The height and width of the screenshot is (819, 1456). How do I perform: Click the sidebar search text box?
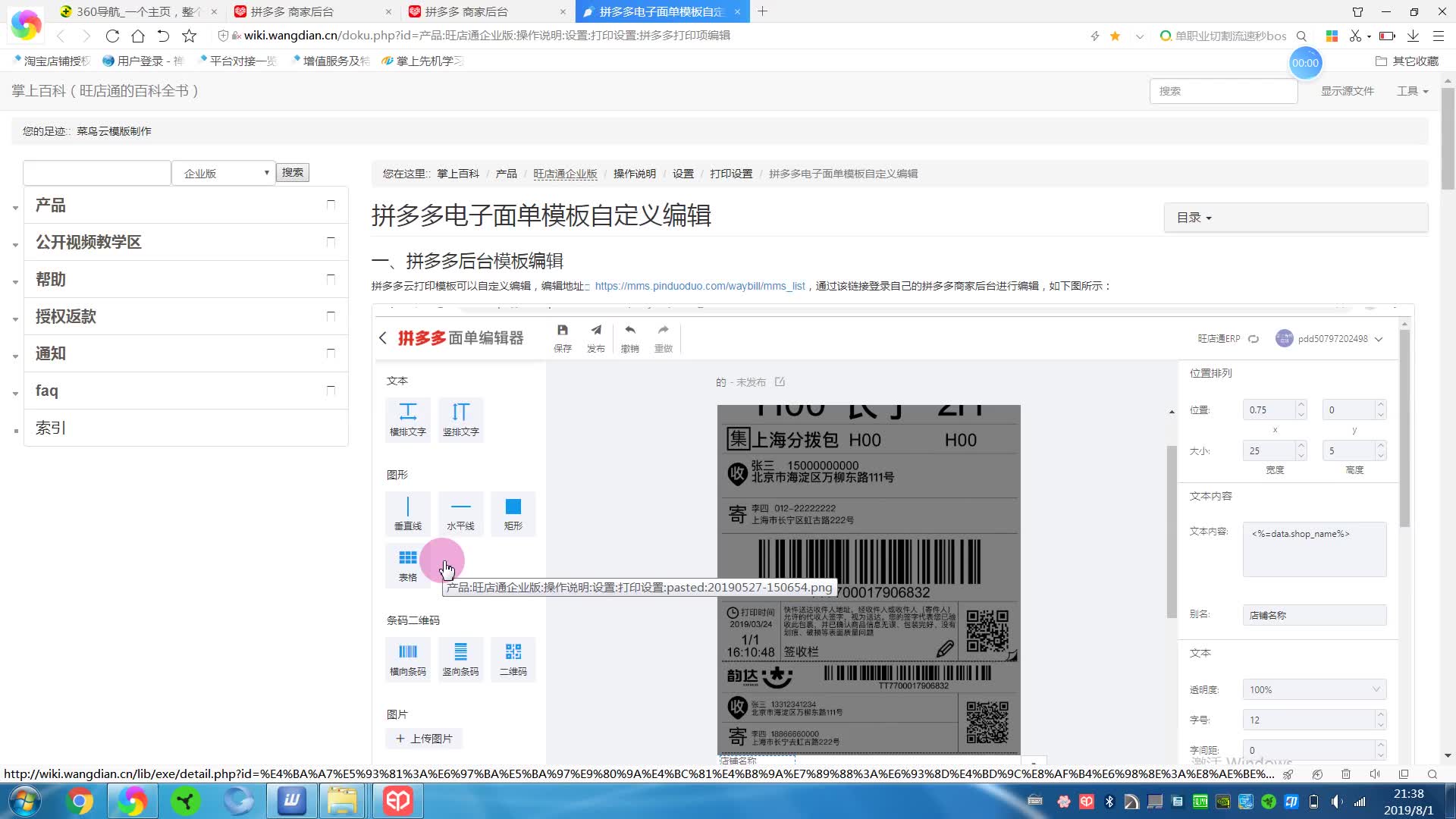click(97, 173)
